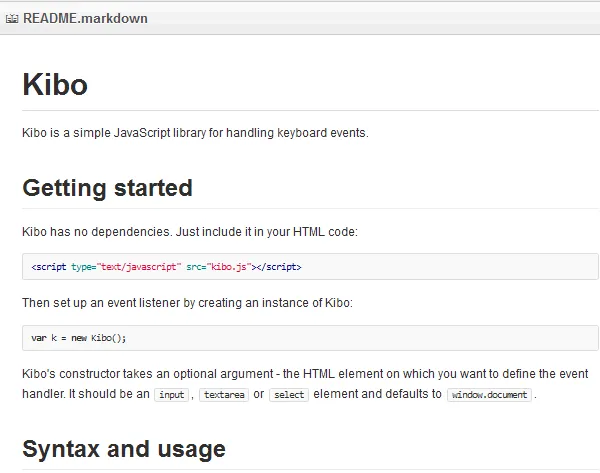Click the window.document inline code

(x=489, y=395)
